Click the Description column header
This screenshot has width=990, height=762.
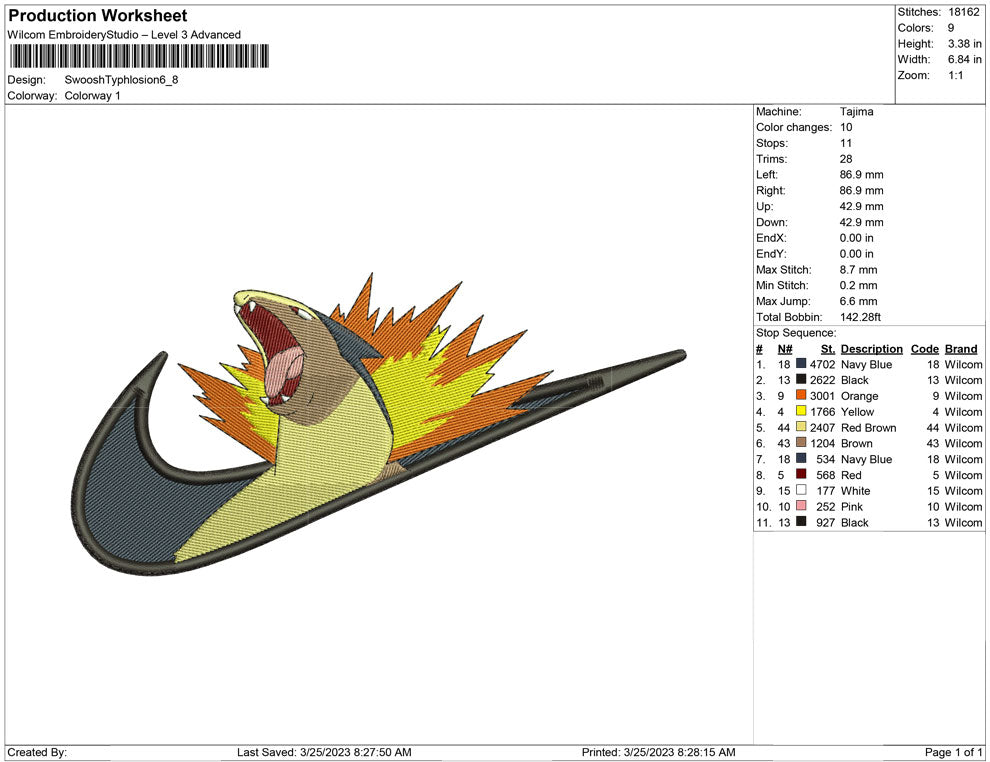pyautogui.click(x=871, y=349)
